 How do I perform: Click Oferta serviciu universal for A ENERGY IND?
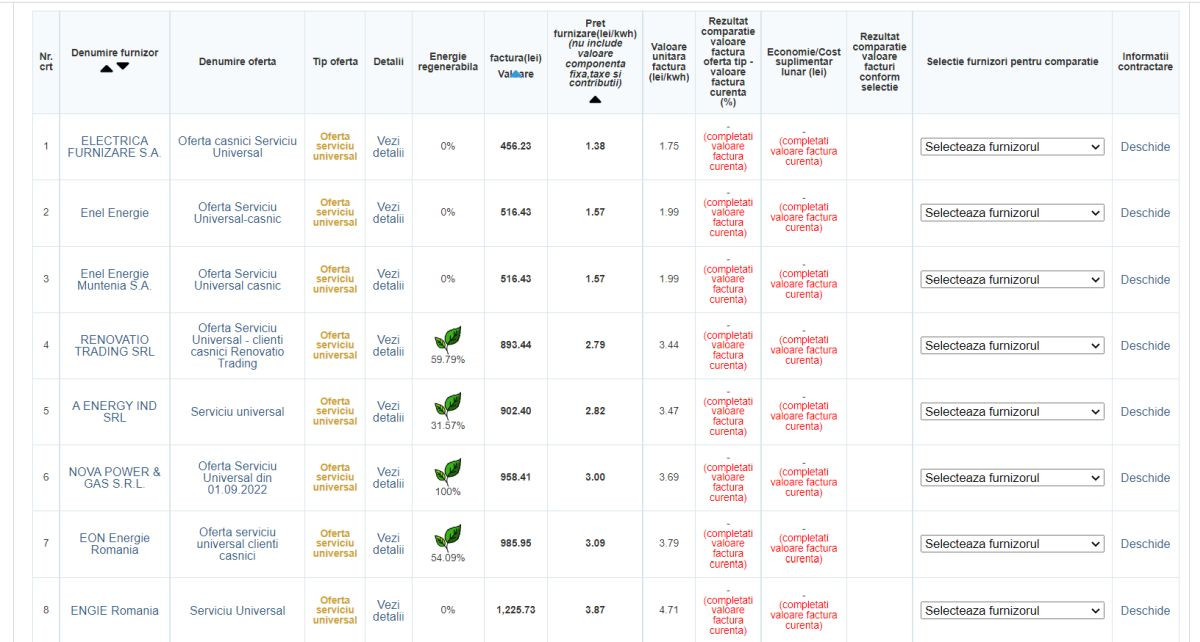click(335, 411)
